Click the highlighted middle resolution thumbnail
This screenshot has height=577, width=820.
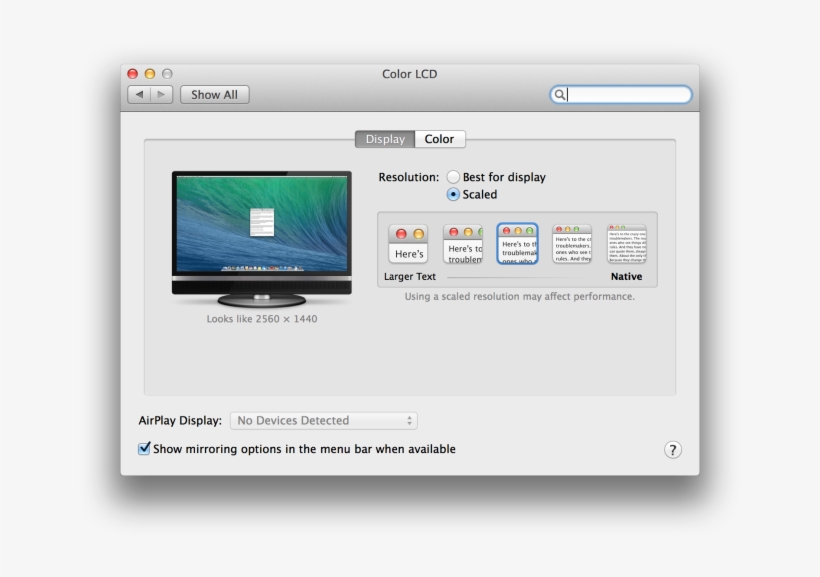(x=518, y=243)
